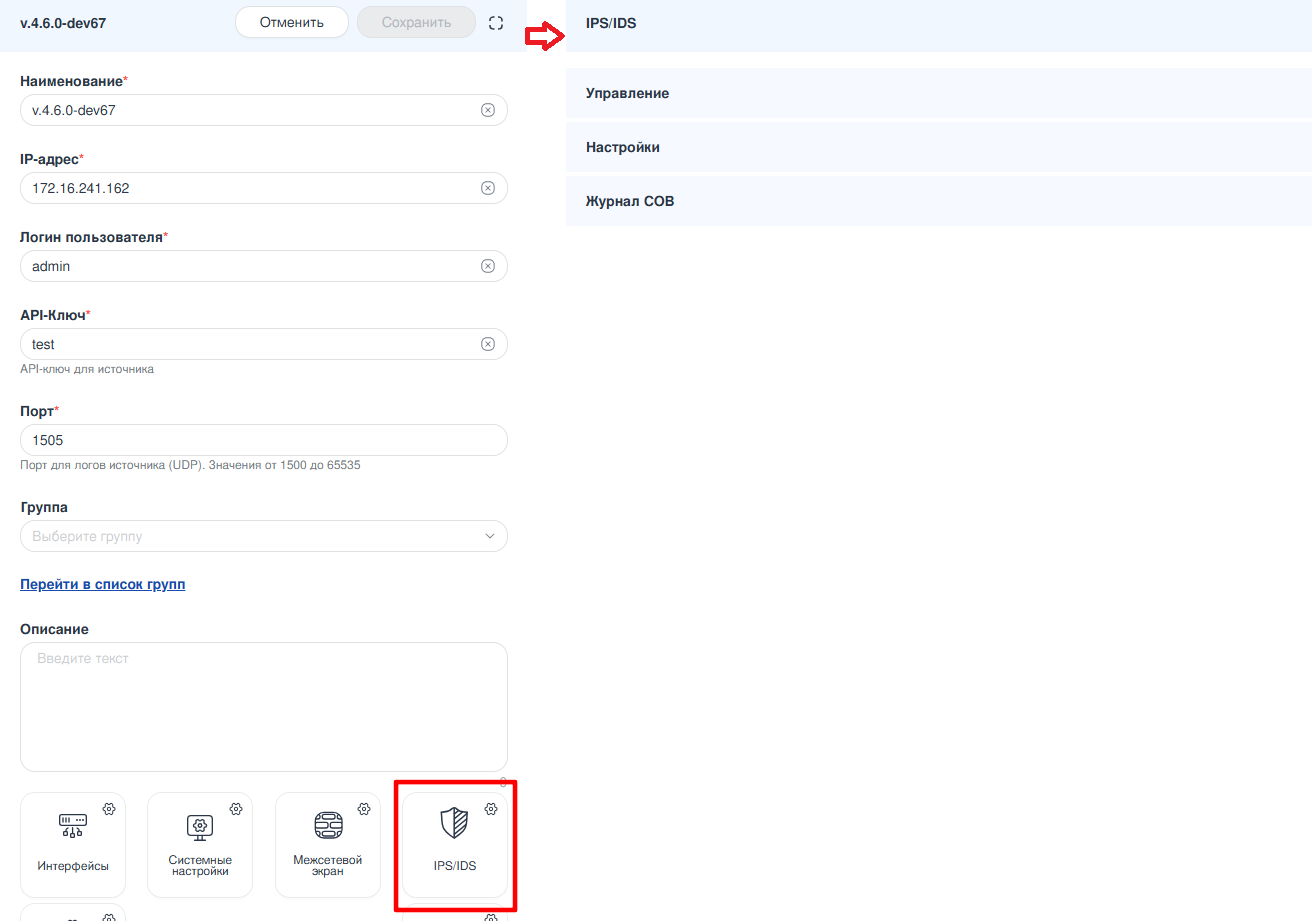Click the Интерфейсы card label
1312x922 pixels.
click(73, 866)
